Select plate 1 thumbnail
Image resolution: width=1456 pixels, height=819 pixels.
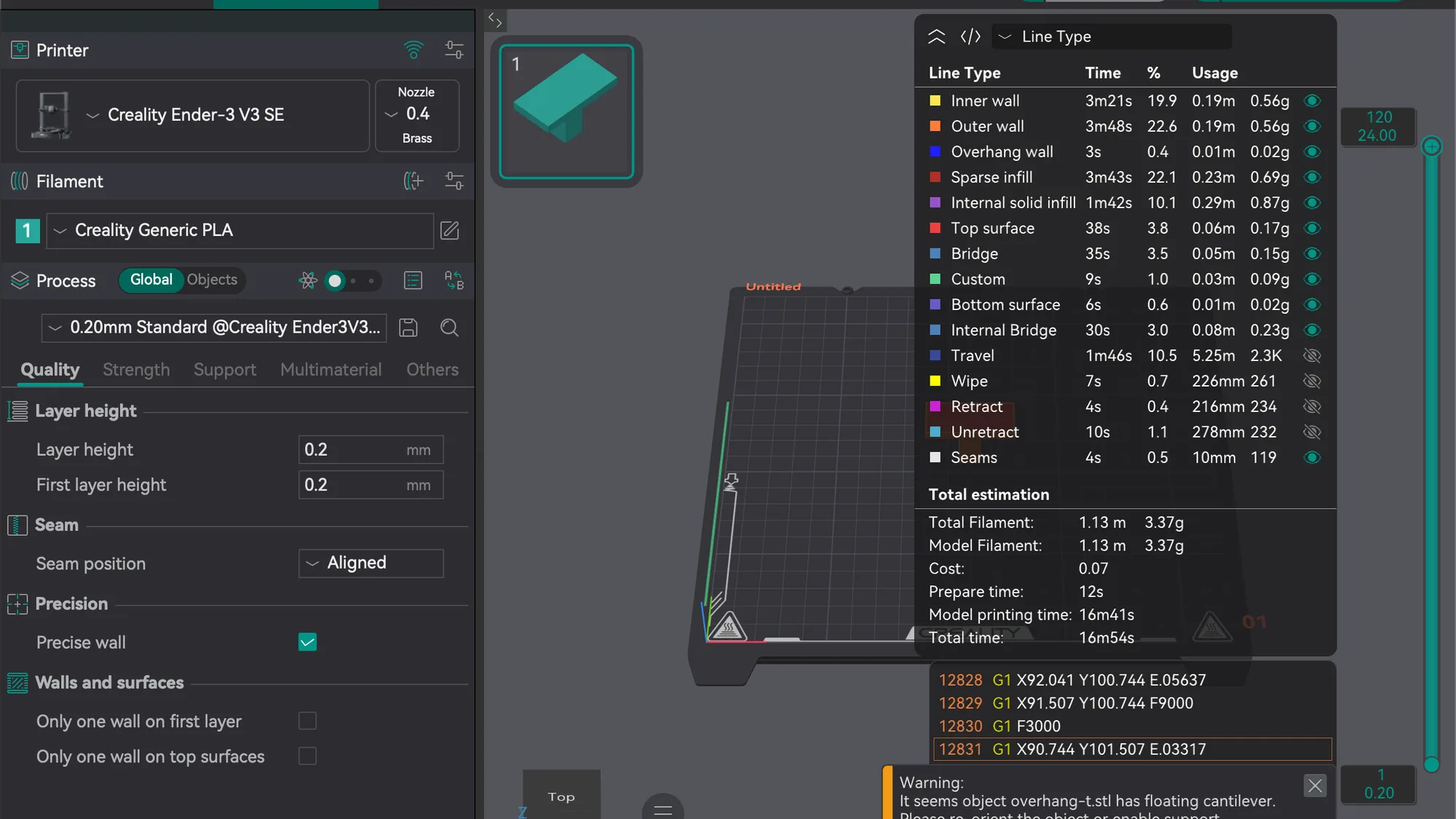point(566,111)
